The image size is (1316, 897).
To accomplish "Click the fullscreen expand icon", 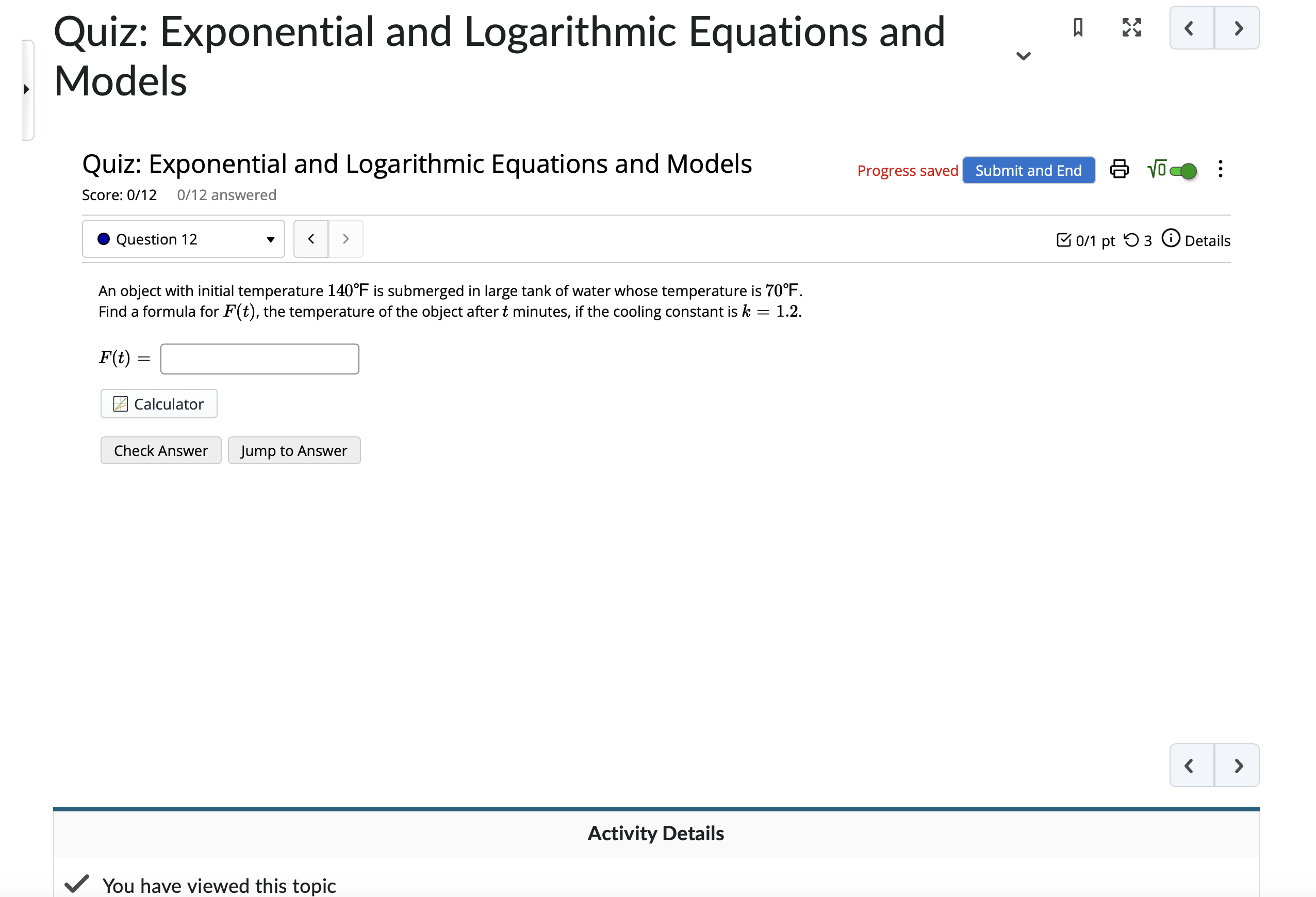I will click(x=1131, y=27).
